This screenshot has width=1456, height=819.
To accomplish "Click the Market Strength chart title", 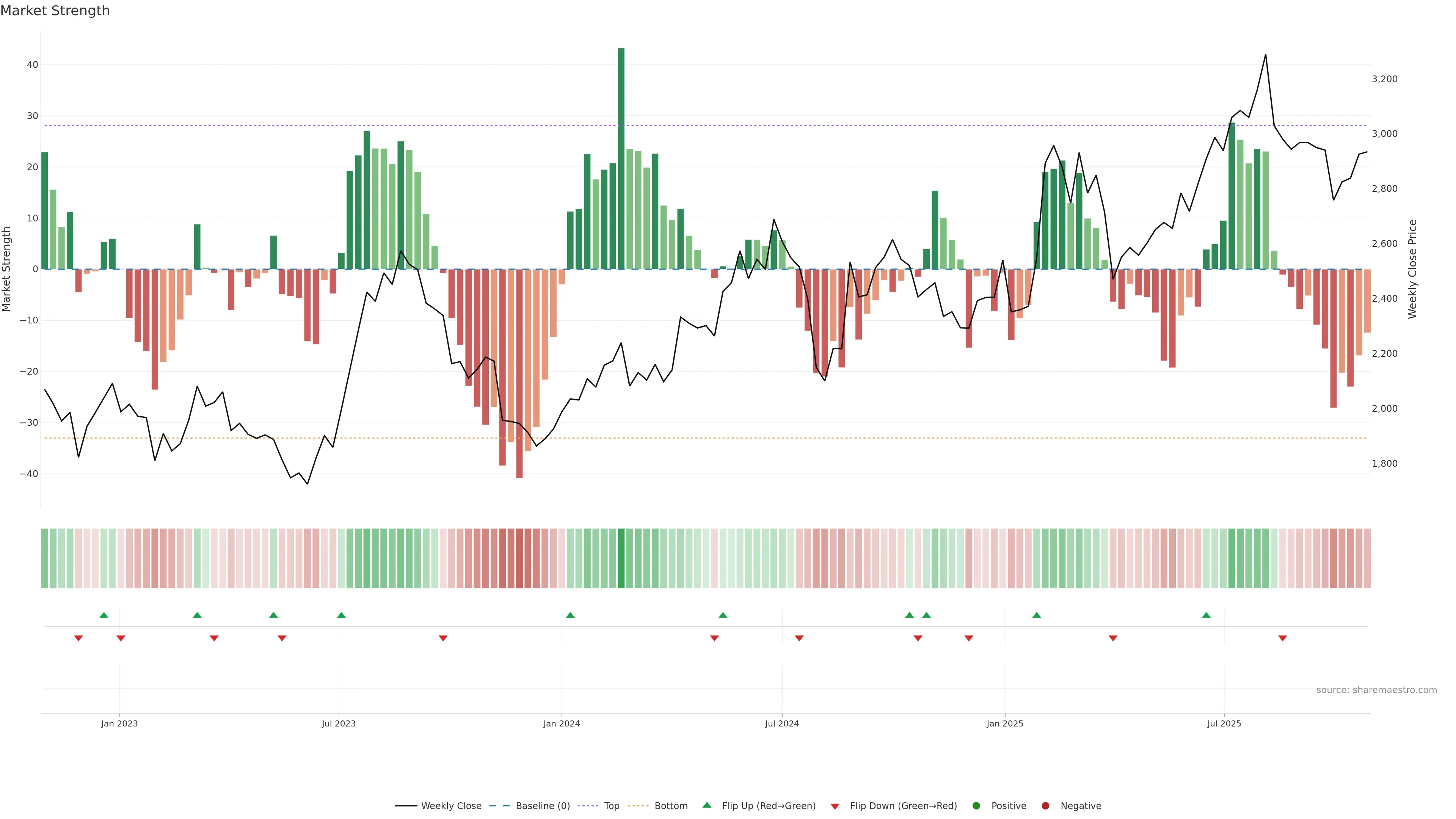I will (55, 11).
